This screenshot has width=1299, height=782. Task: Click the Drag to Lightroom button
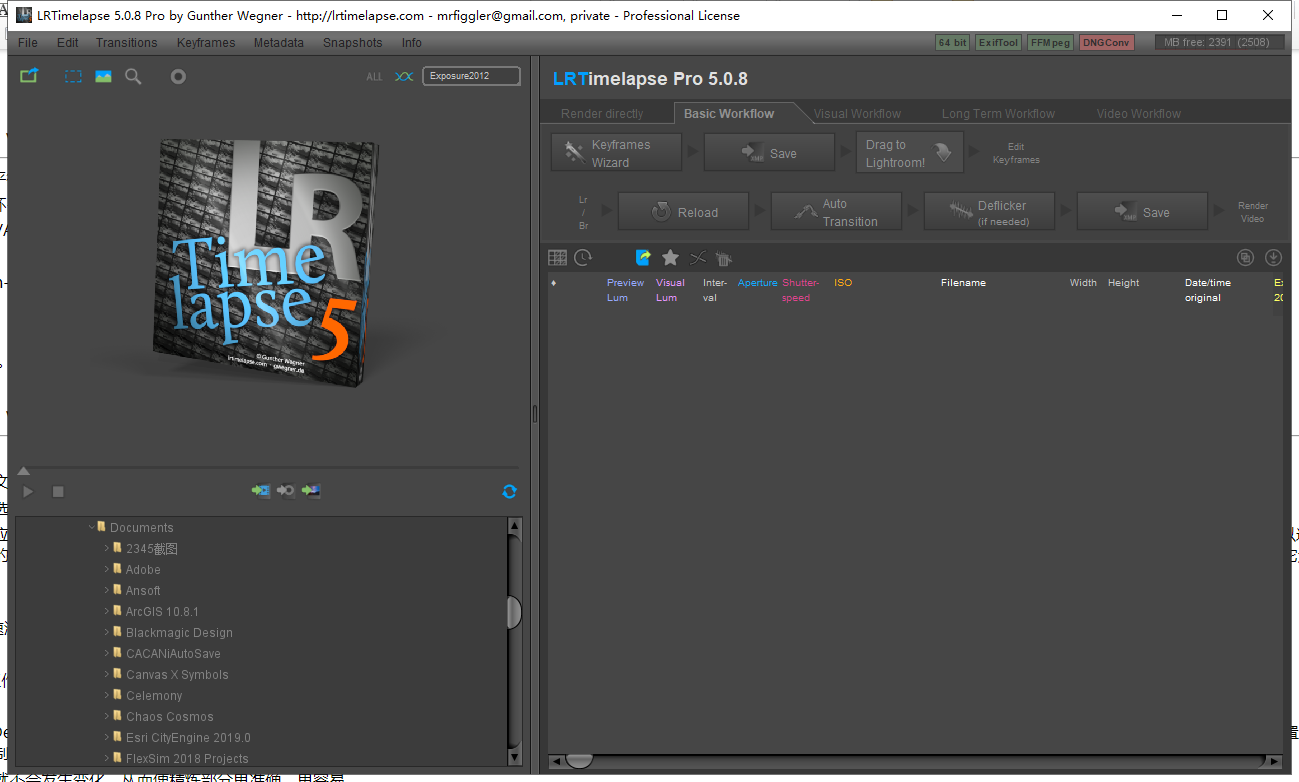click(910, 153)
